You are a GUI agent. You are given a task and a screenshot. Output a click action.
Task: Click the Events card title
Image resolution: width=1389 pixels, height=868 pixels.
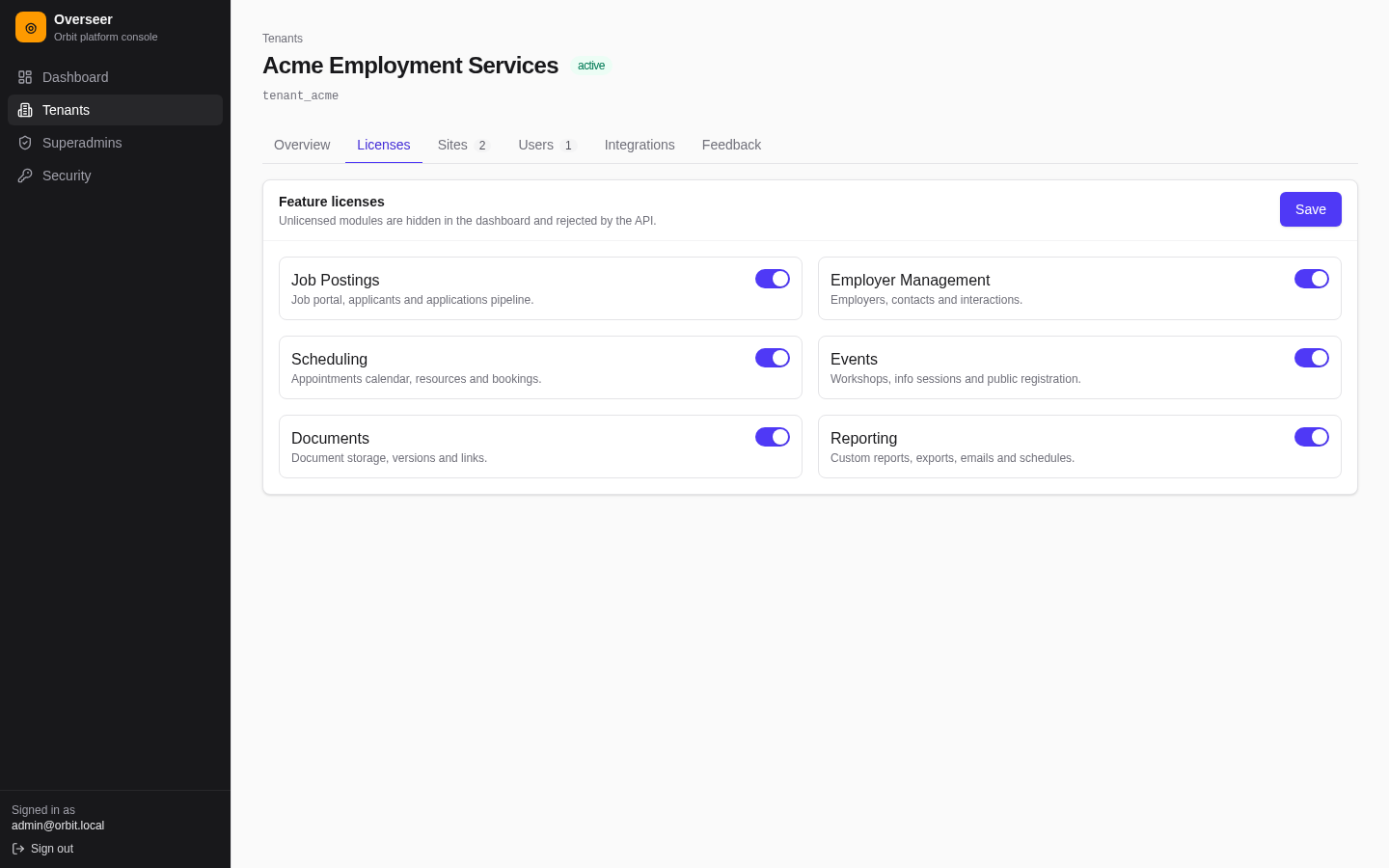[x=854, y=359]
